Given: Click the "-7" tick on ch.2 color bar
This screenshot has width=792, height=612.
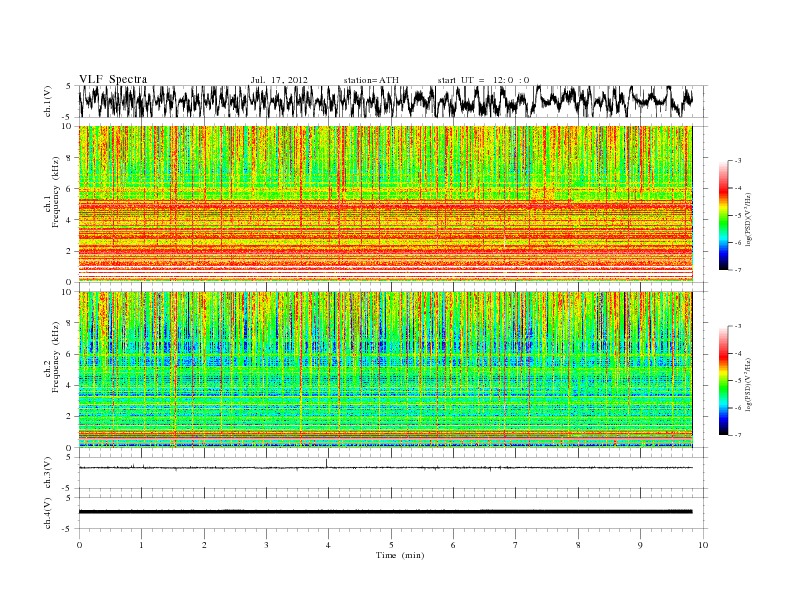Looking at the screenshot, I should [737, 435].
